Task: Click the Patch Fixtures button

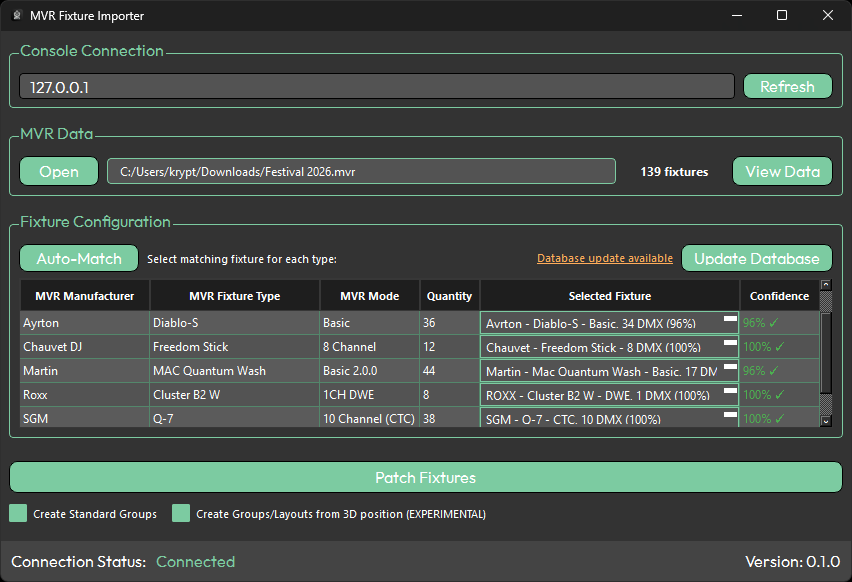Action: point(425,477)
